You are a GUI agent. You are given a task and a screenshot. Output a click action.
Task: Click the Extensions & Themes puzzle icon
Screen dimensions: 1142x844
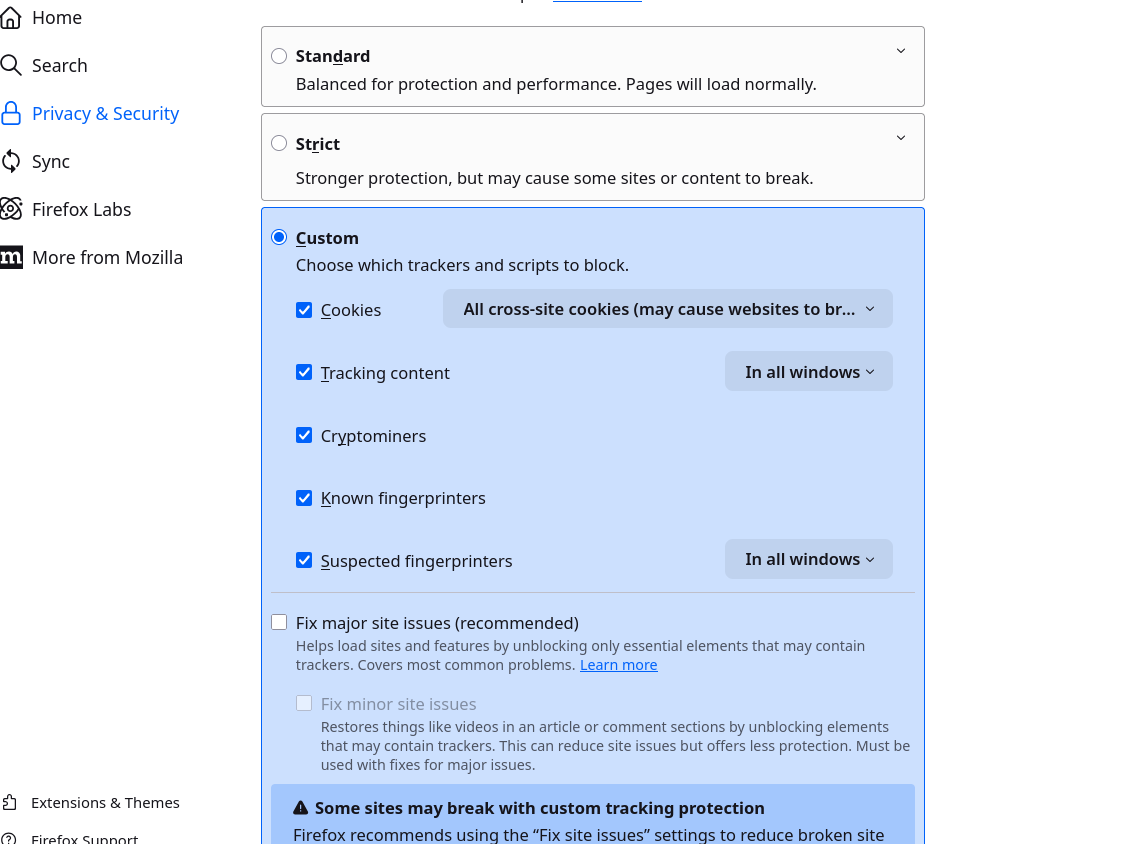pos(10,802)
